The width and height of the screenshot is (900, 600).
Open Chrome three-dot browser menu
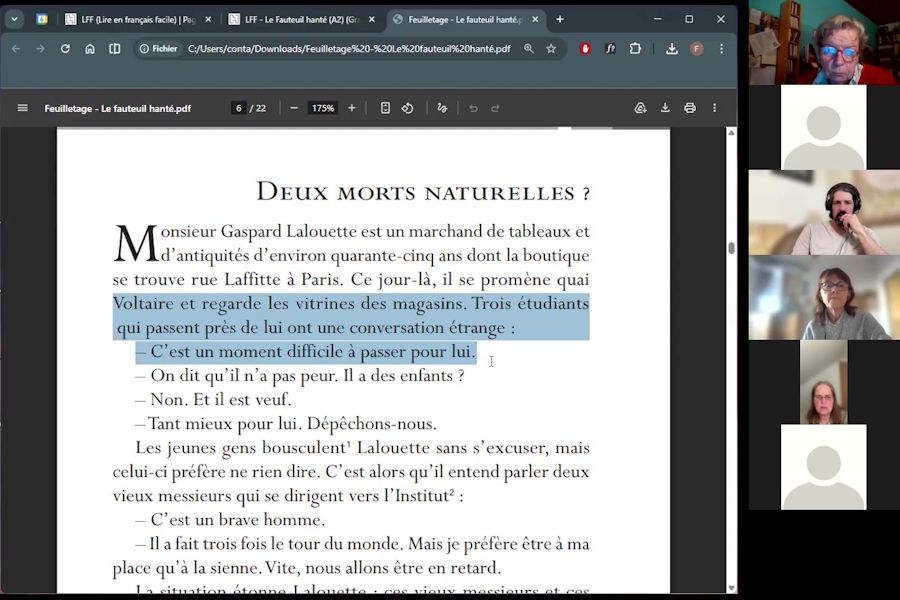721,48
